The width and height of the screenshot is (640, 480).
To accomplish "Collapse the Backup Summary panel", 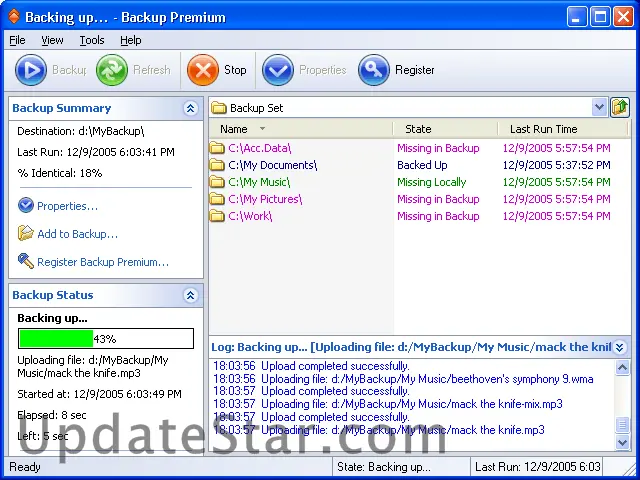I will (190, 108).
